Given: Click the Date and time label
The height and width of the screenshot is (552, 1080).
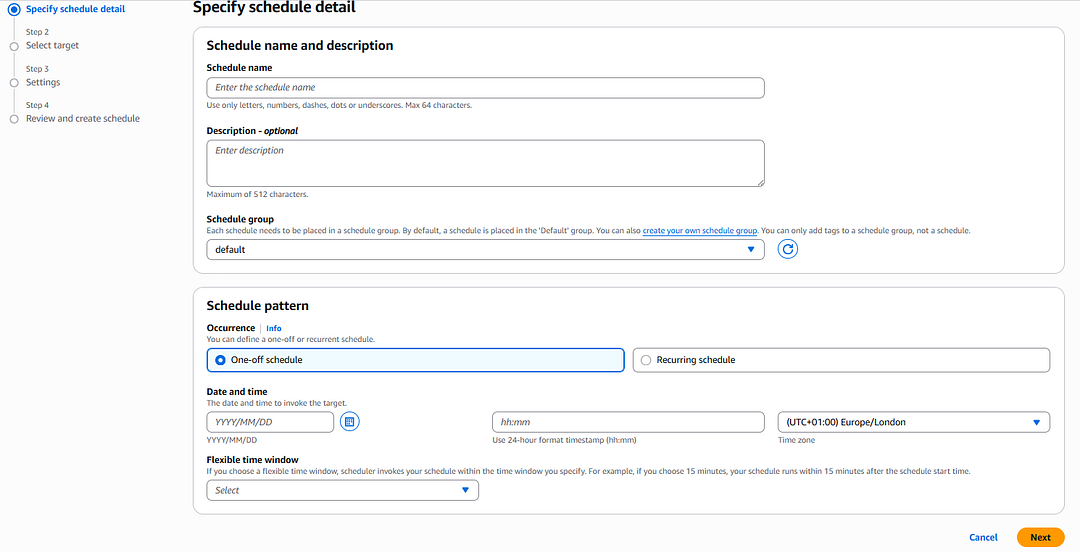Looking at the screenshot, I should [237, 391].
